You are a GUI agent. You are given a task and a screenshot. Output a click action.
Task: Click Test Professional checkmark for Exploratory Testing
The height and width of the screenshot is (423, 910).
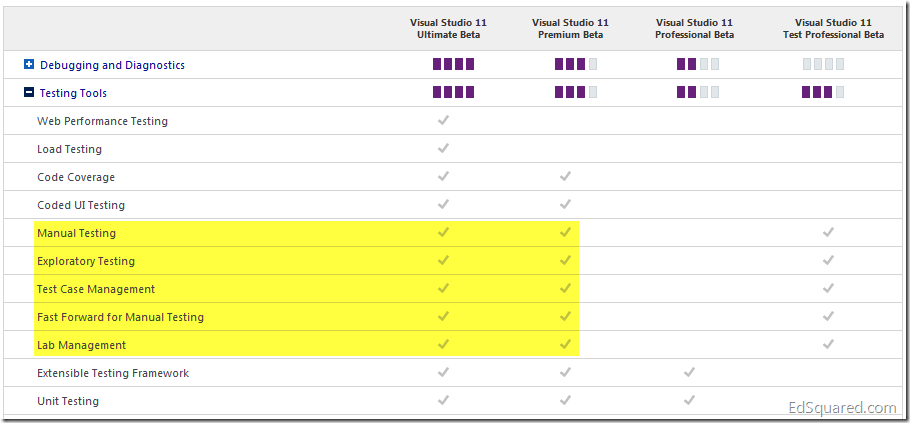[x=828, y=260]
